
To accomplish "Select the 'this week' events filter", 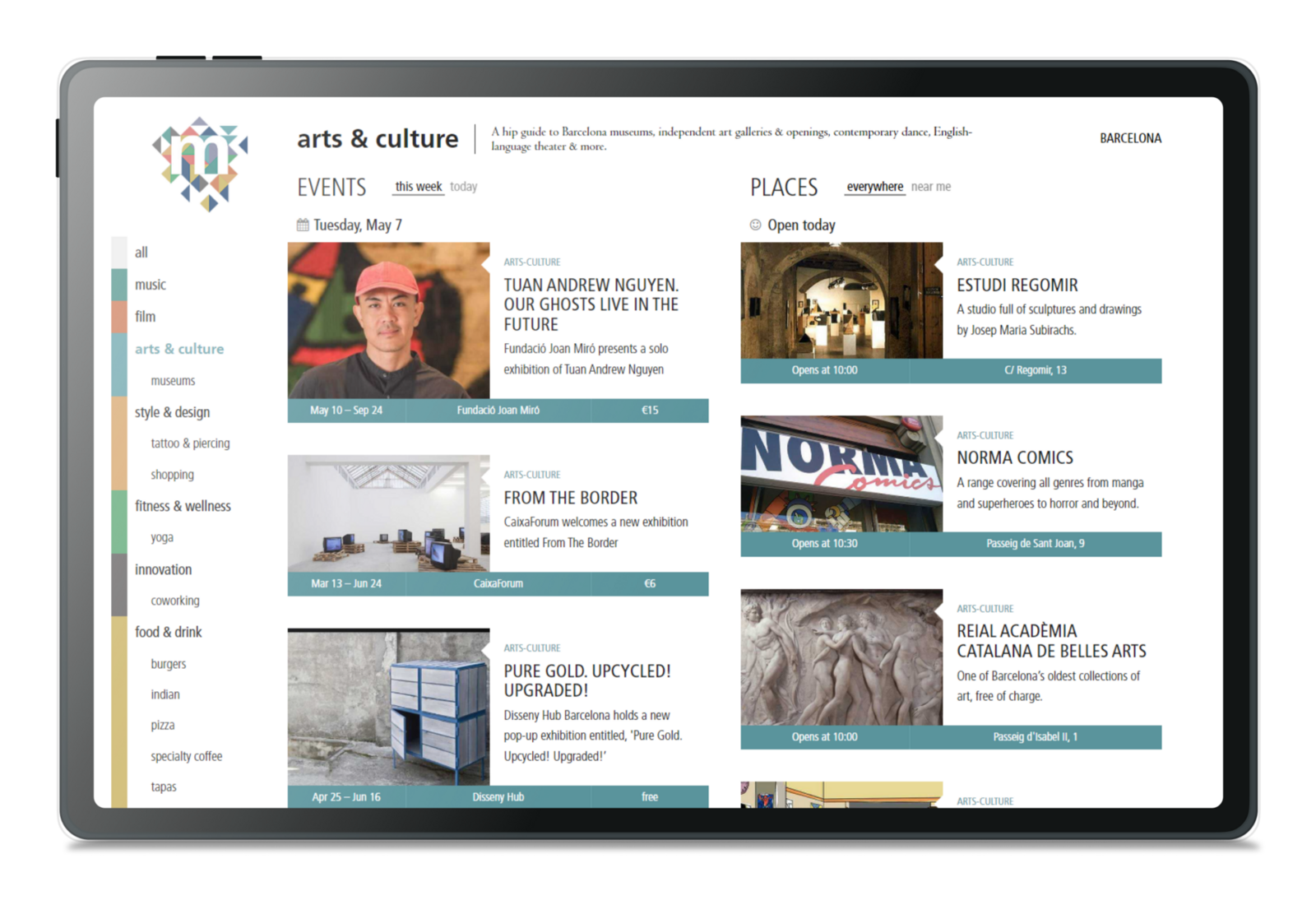I will point(418,187).
